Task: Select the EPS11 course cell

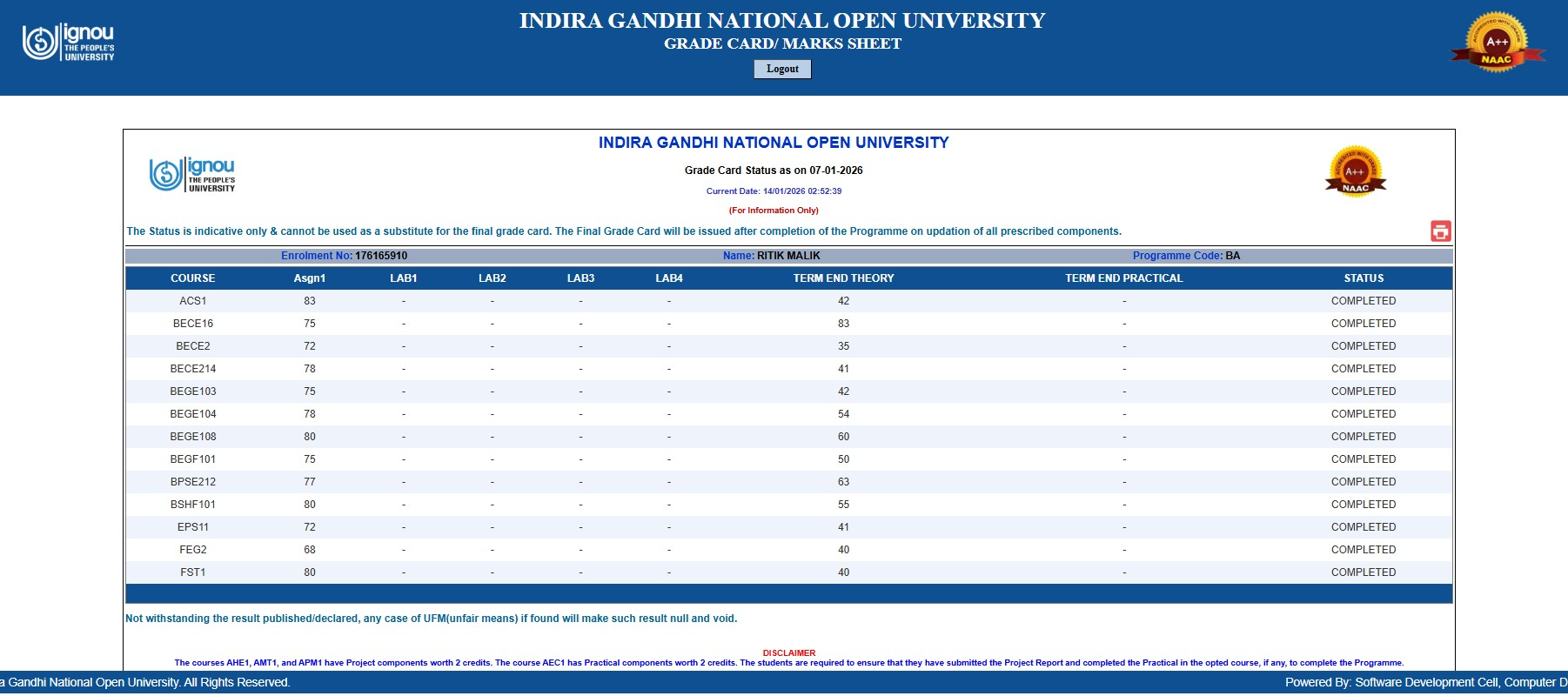Action: tap(193, 527)
